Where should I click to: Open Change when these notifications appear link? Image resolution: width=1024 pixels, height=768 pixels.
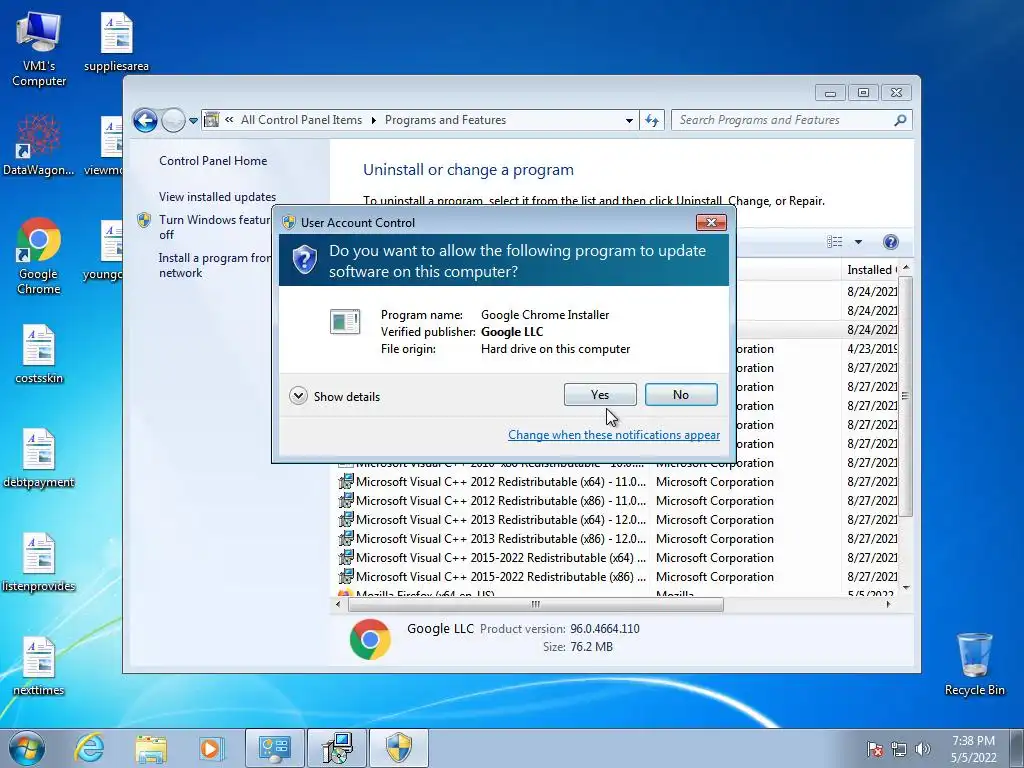click(x=614, y=435)
